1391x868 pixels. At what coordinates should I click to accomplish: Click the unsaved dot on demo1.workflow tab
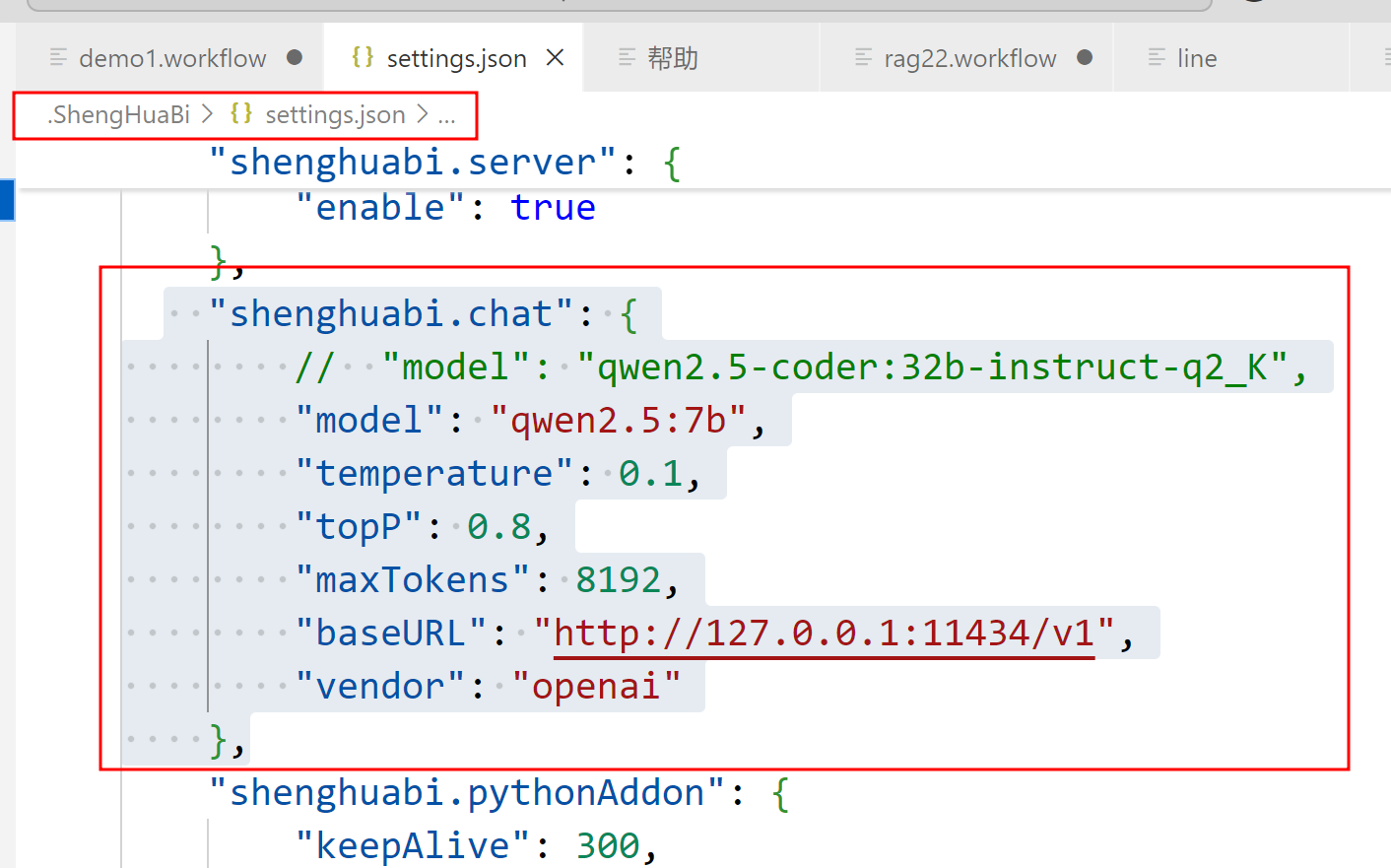click(294, 58)
